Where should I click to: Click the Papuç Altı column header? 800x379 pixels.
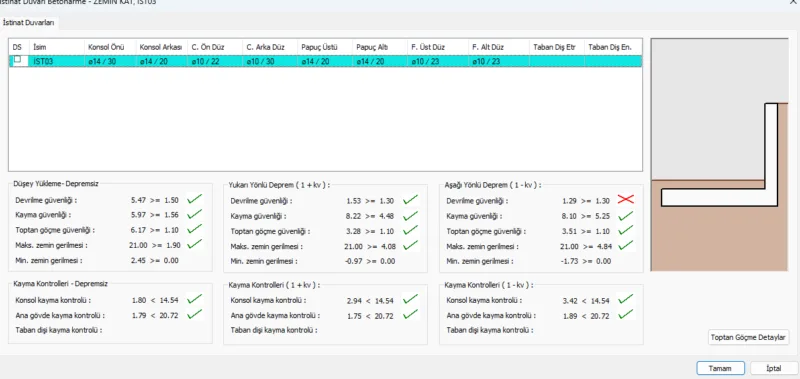[380, 47]
